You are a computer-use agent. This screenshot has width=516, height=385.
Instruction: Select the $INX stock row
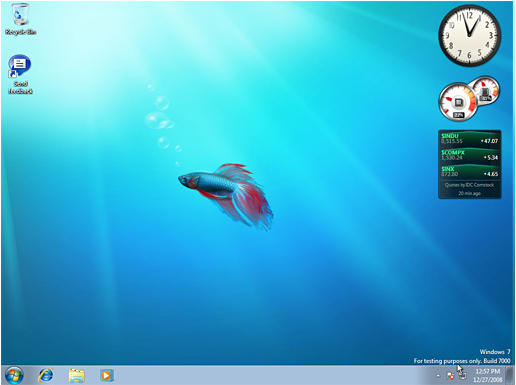(x=469, y=171)
